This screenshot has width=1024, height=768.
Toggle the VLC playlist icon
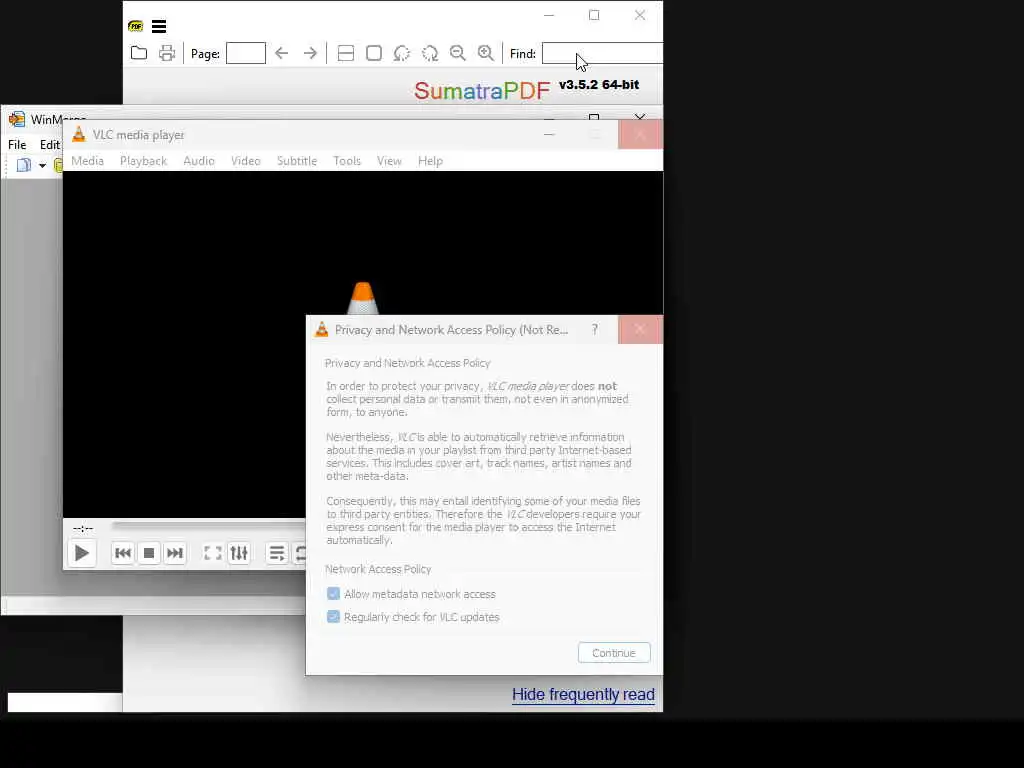tap(277, 553)
